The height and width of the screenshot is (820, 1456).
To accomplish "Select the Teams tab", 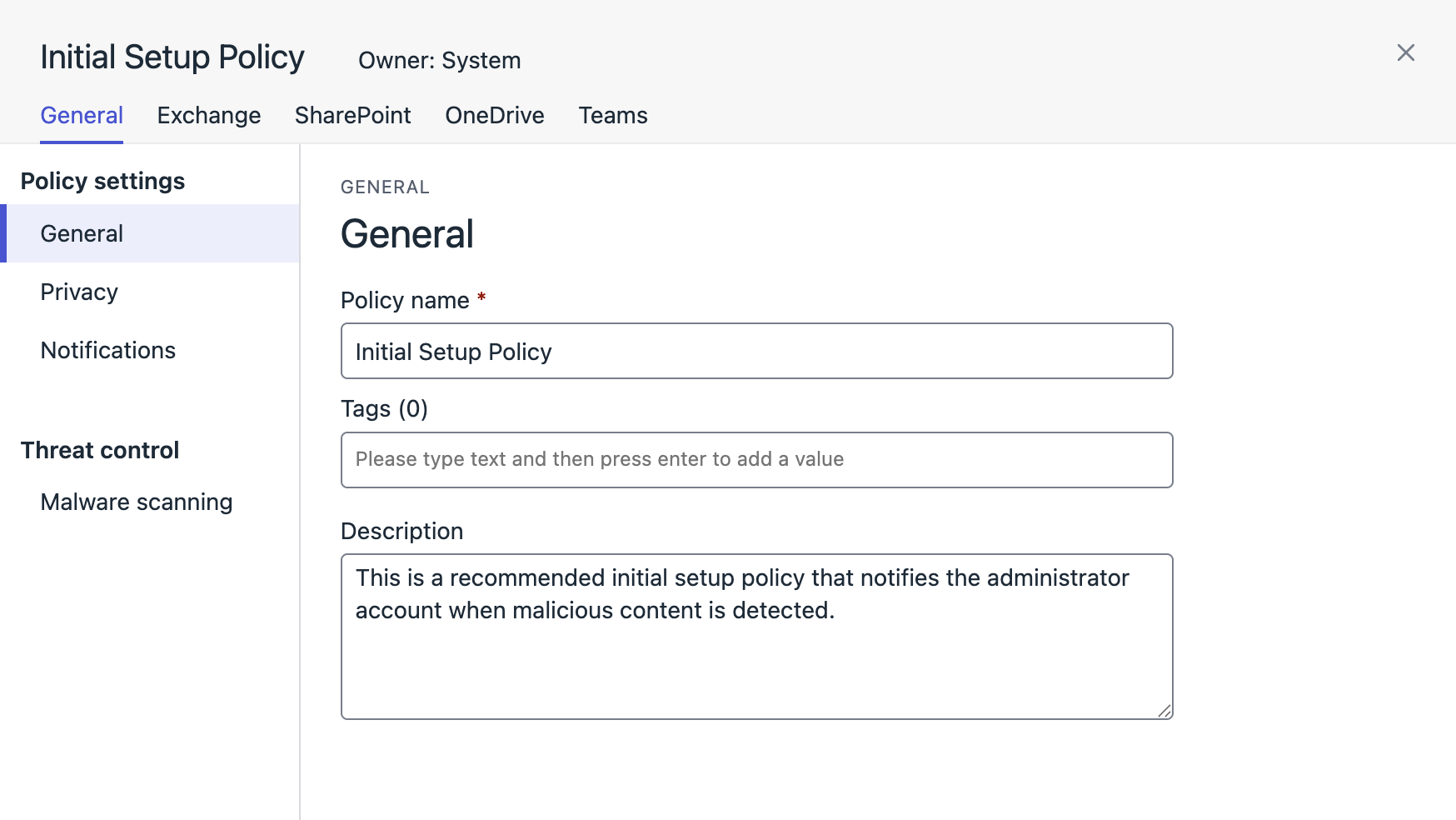I will [x=612, y=116].
